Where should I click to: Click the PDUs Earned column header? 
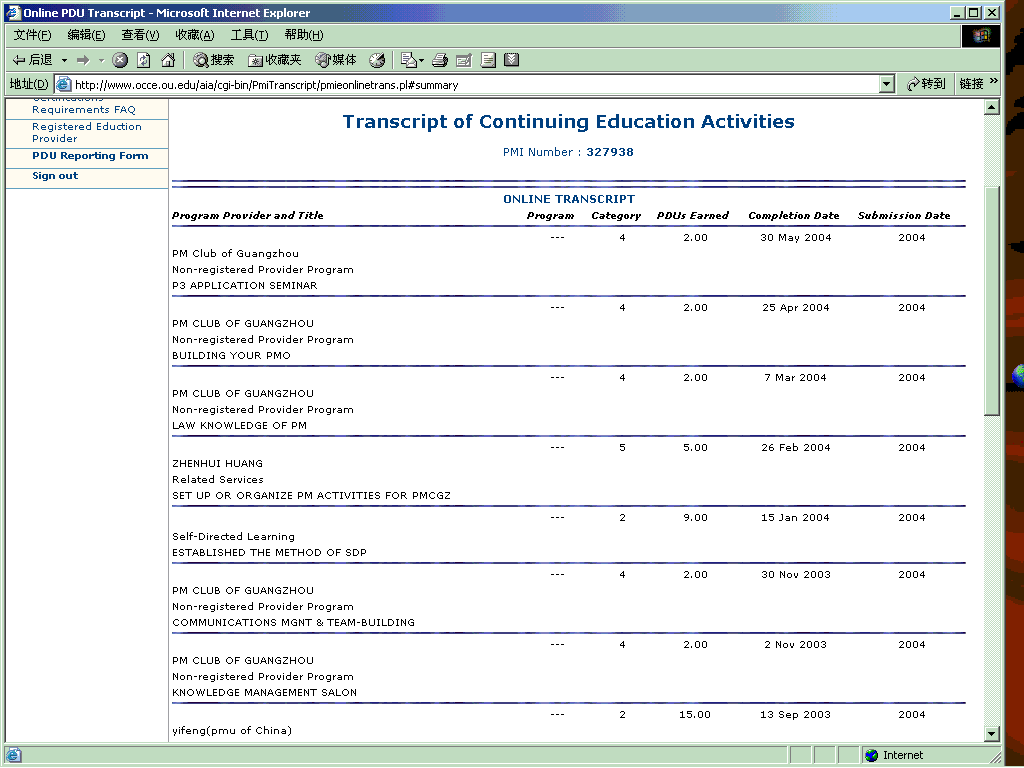692,216
